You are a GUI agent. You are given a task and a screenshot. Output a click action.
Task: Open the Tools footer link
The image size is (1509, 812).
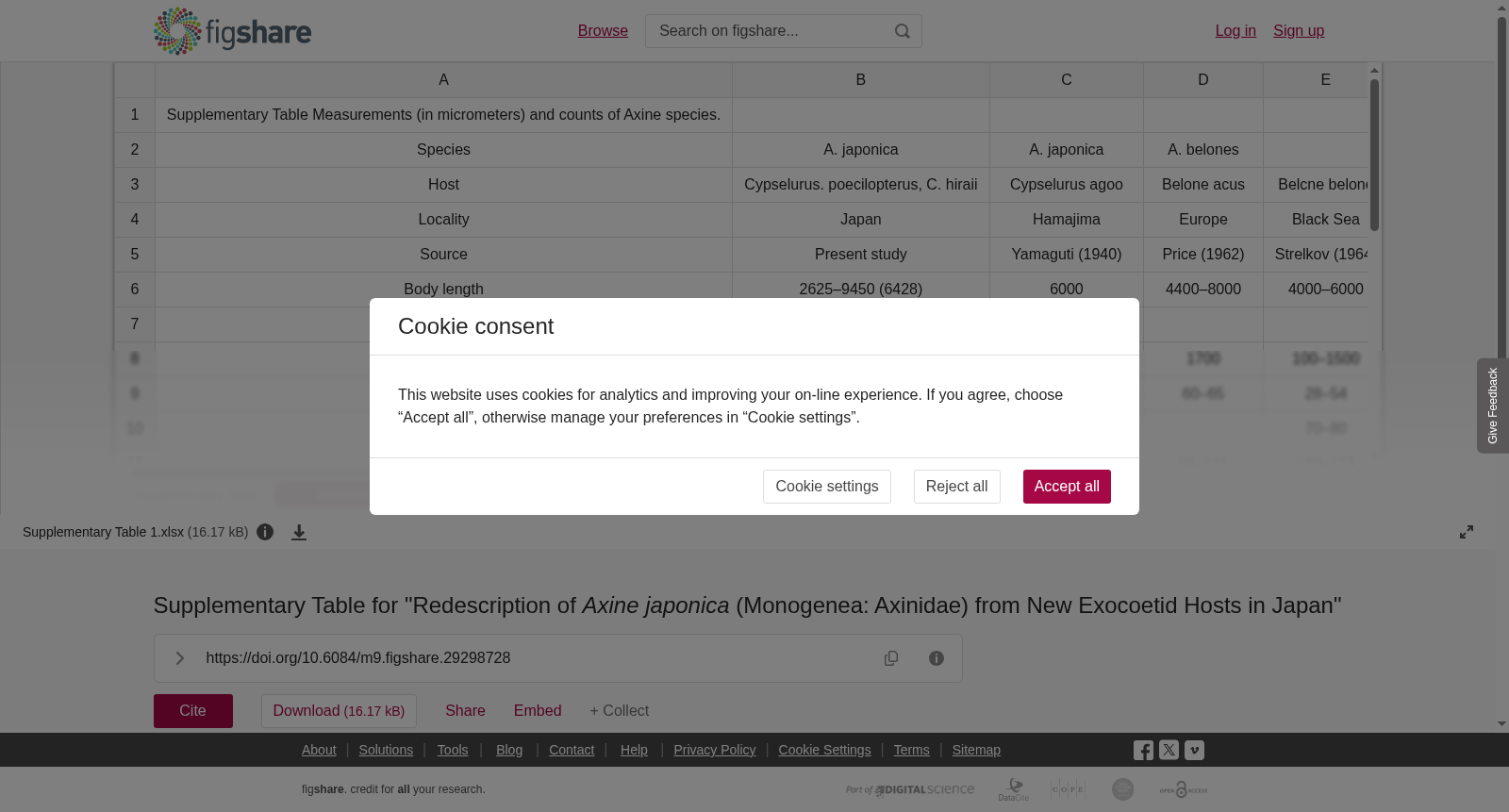point(453,750)
